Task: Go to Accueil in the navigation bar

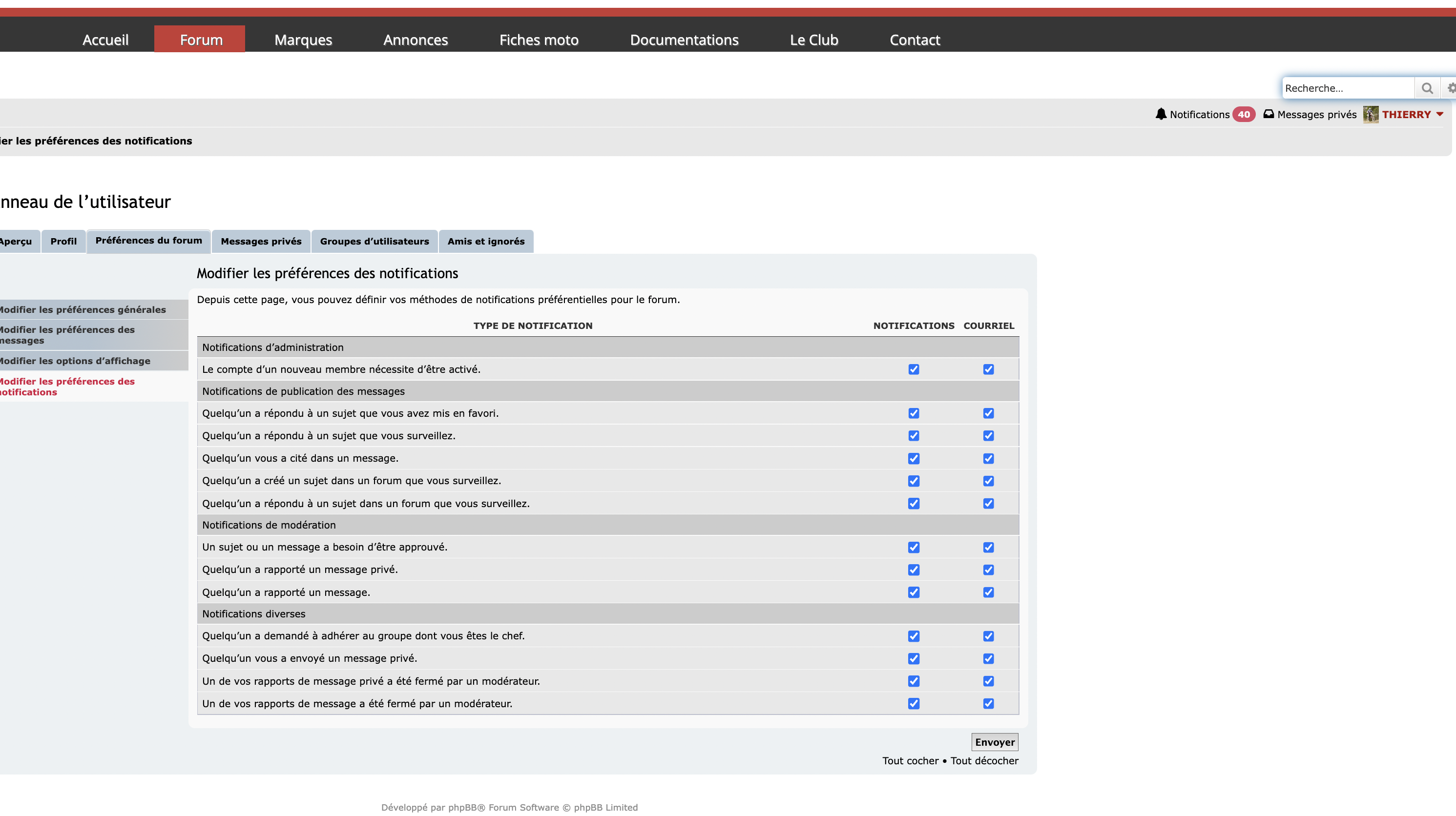Action: [105, 40]
